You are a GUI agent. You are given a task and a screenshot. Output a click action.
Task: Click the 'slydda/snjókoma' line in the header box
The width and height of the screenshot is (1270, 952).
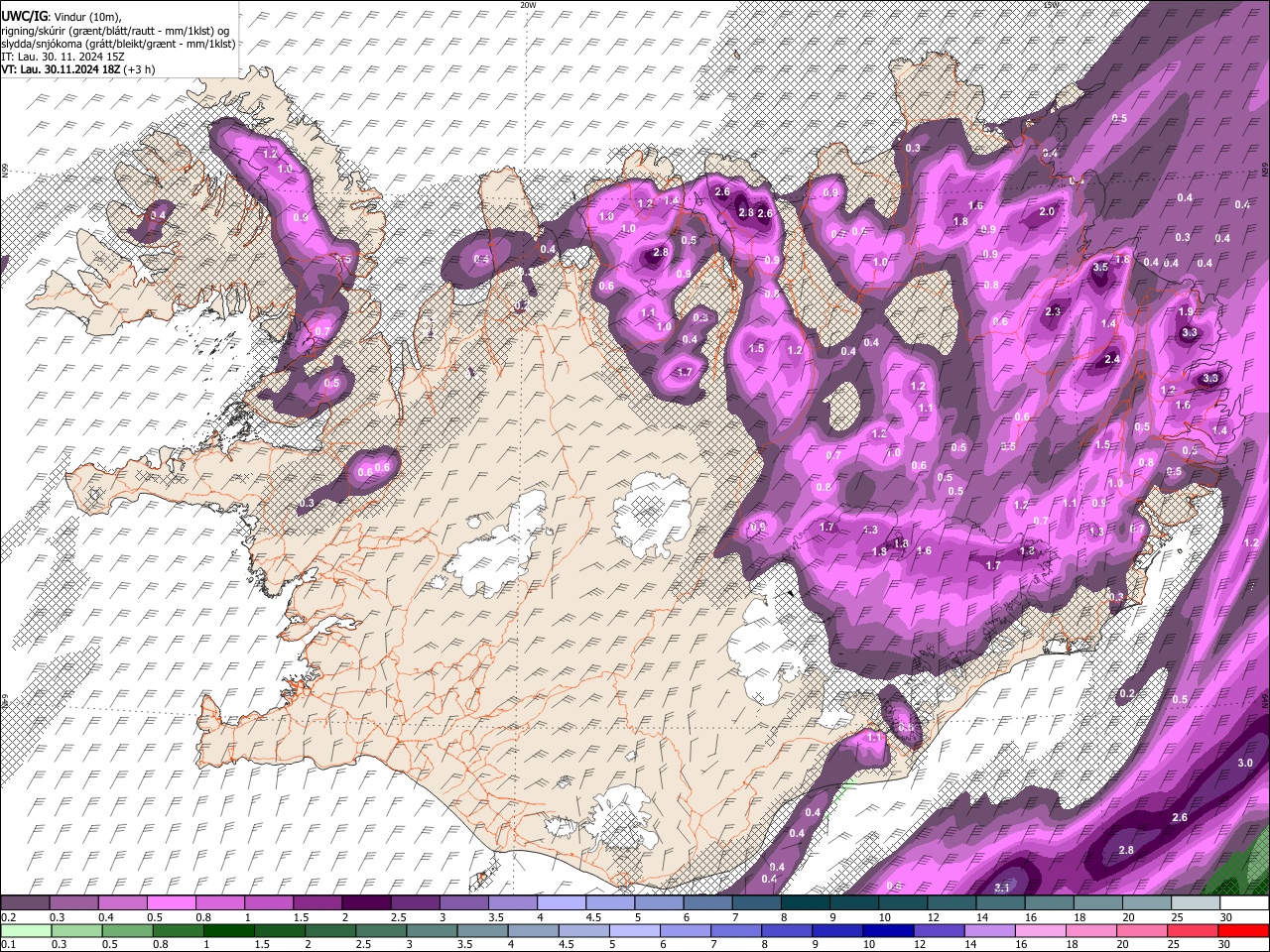click(x=118, y=45)
